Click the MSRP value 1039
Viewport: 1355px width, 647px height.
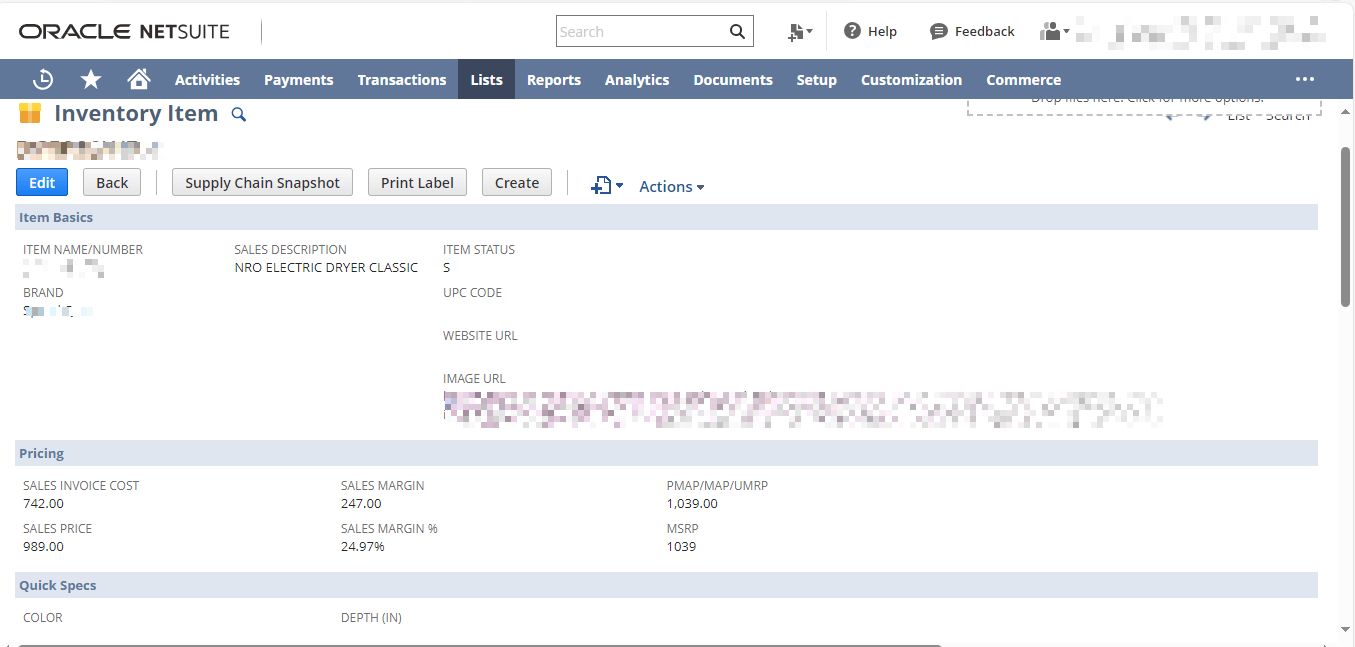pos(681,546)
